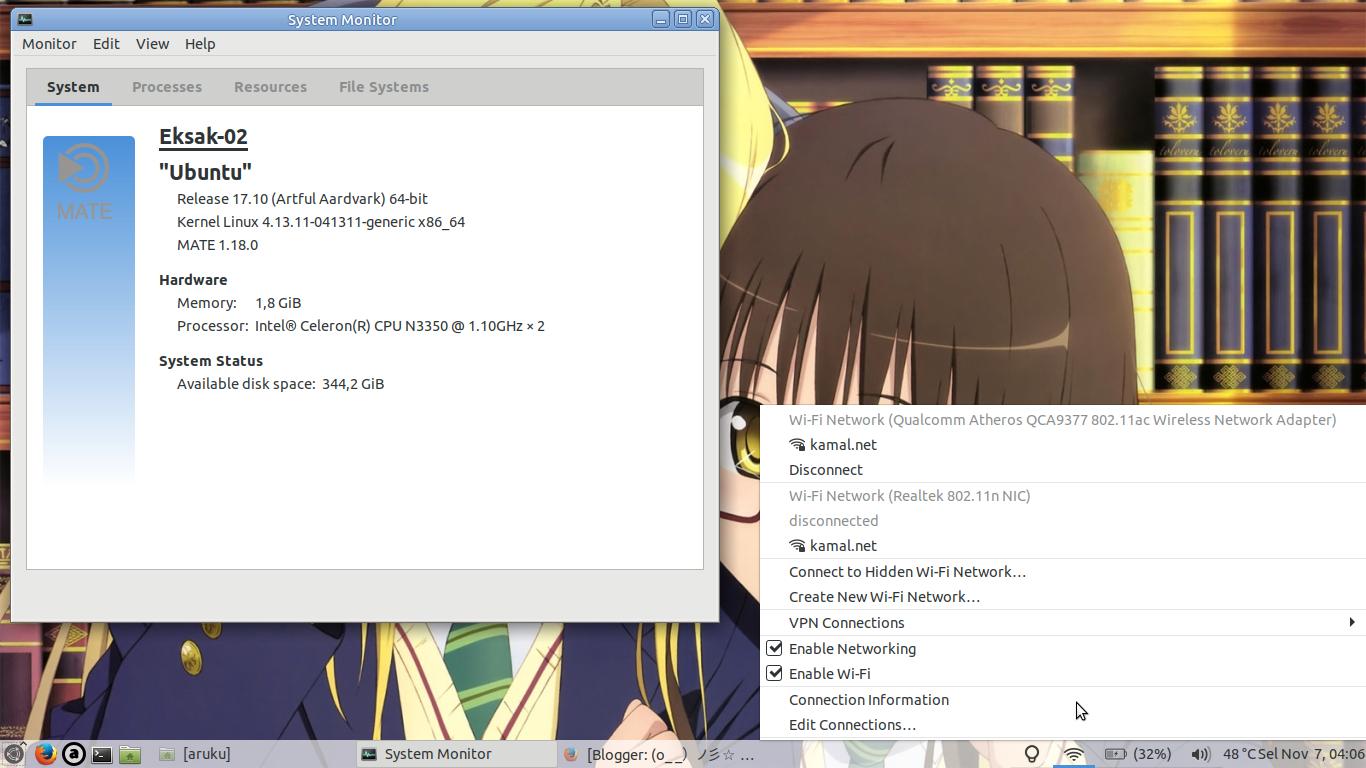Click the Kernel Linux 4.13.11 line
Screen dimensions: 1366x768
(321, 222)
